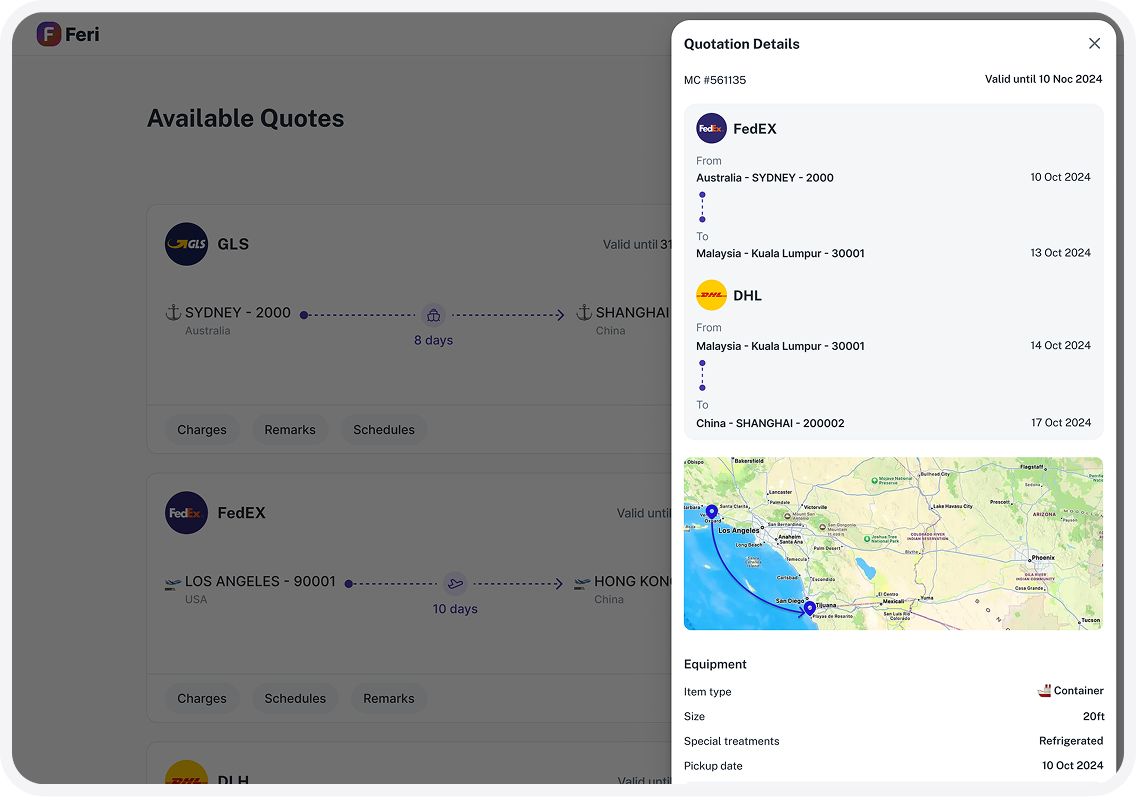Open Schedules for the FedEX quote
Viewport: 1136px width, 797px height.
pyautogui.click(x=295, y=699)
